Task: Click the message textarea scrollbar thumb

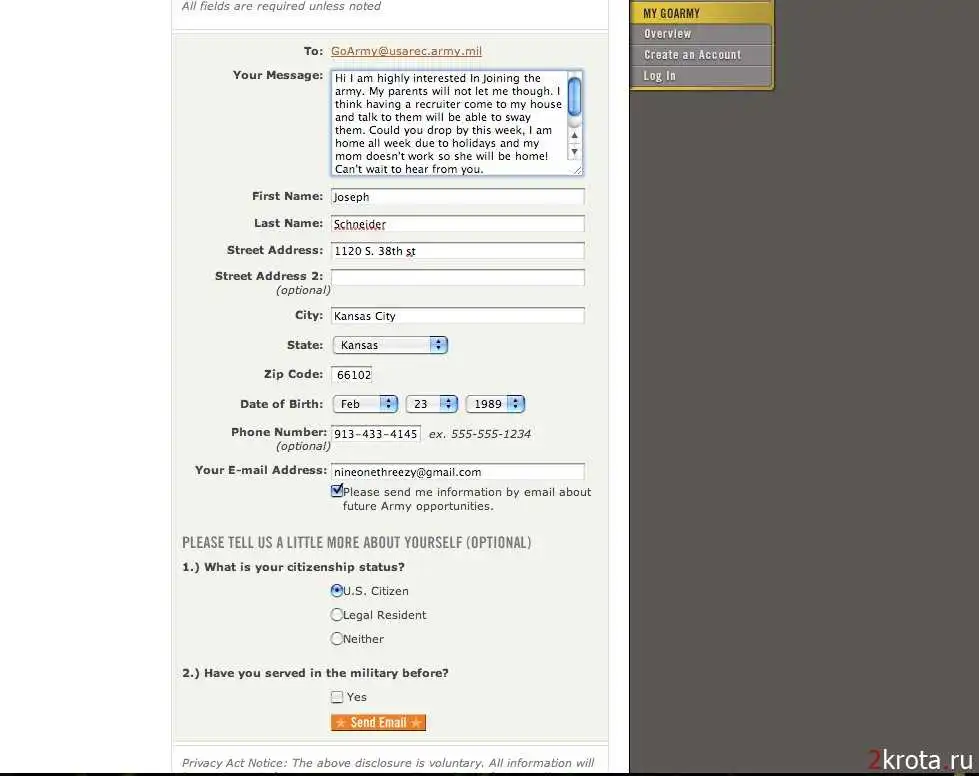Action: (574, 96)
